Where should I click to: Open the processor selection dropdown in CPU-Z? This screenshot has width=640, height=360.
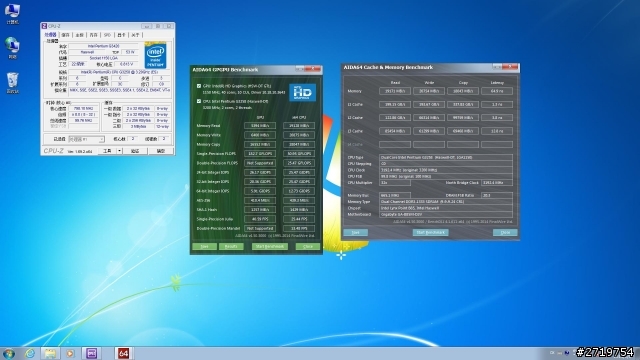tap(86, 140)
